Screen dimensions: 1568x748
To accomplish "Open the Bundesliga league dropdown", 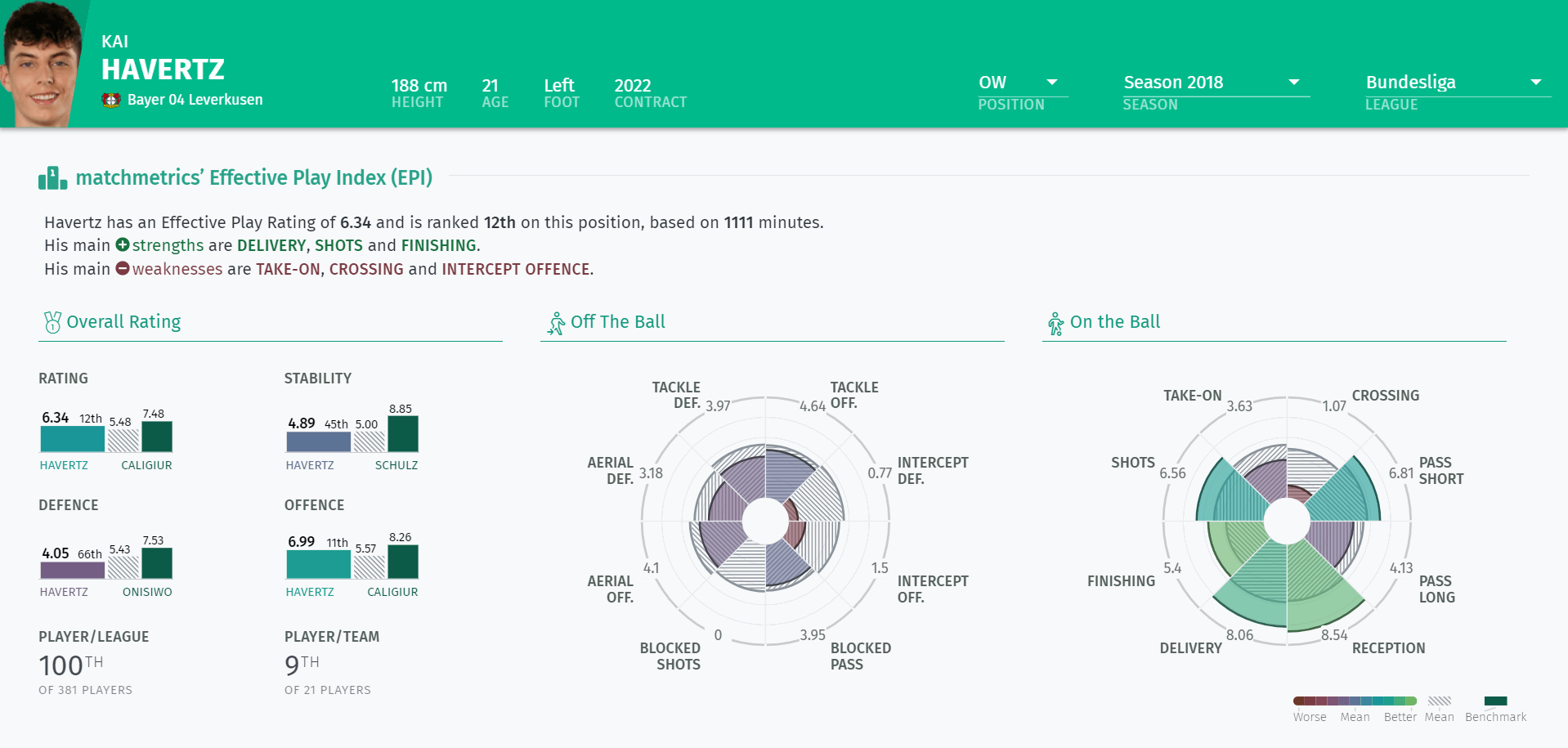I will (x=1458, y=83).
